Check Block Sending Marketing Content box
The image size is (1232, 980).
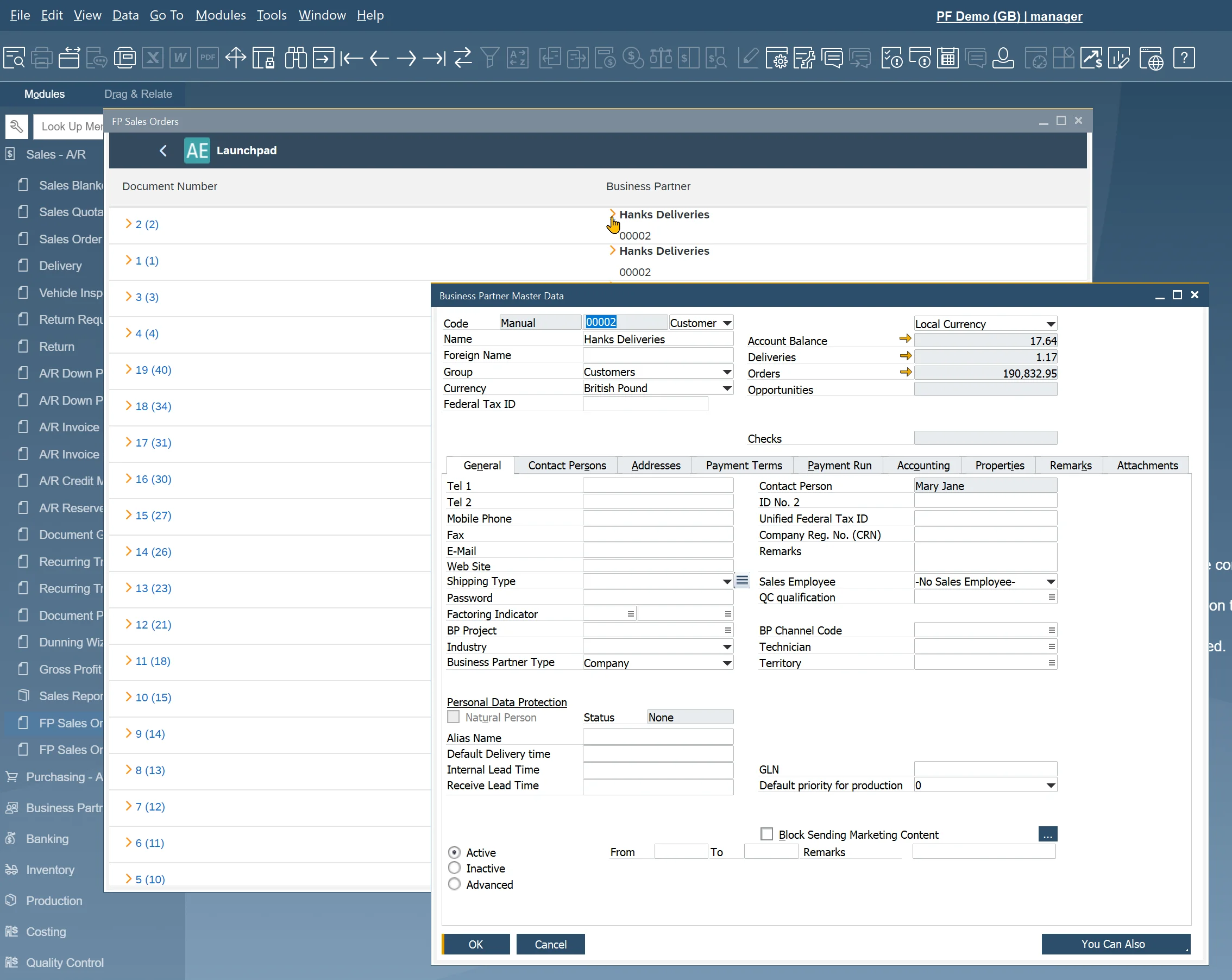click(x=766, y=834)
